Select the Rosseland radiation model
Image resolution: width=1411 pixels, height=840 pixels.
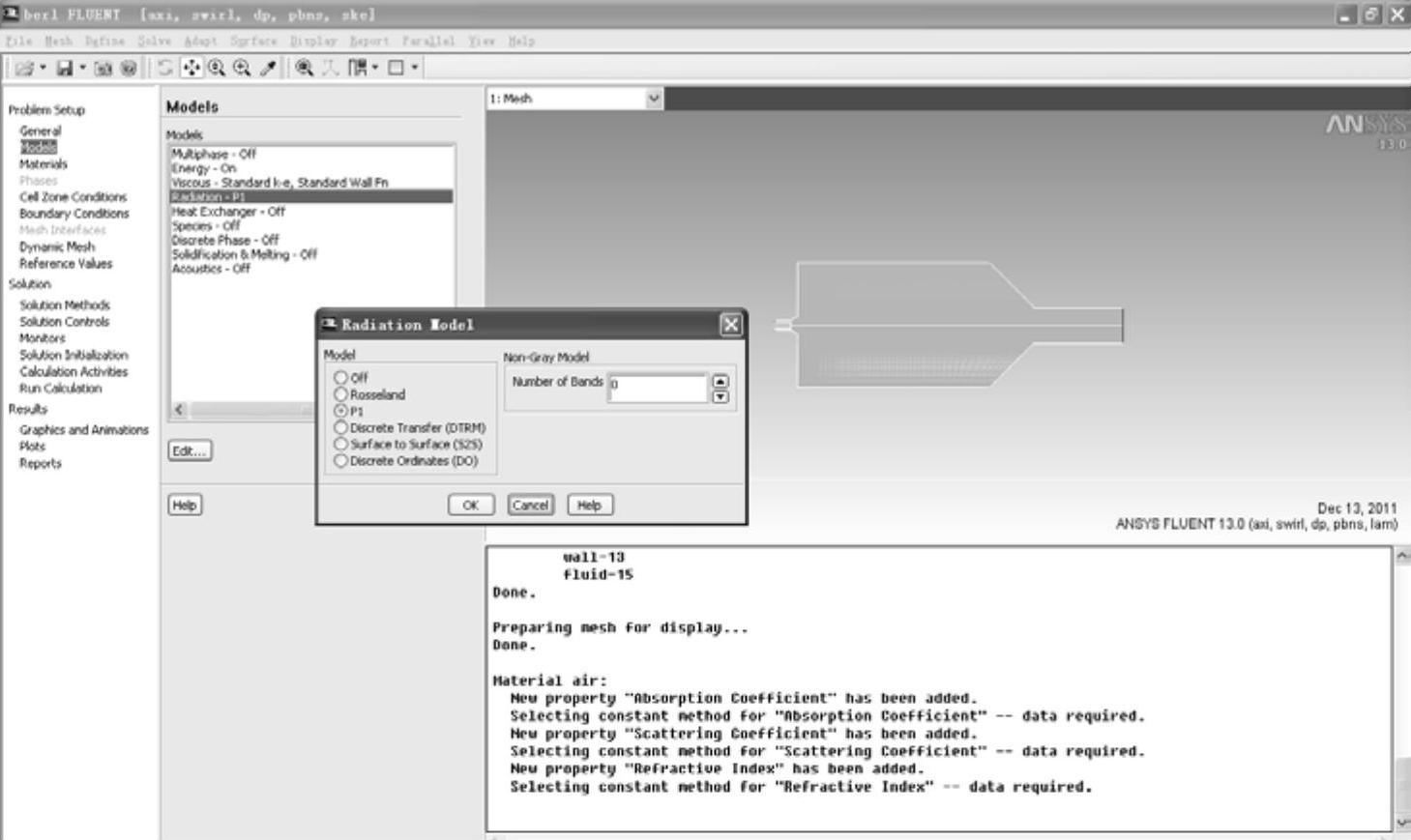point(340,394)
